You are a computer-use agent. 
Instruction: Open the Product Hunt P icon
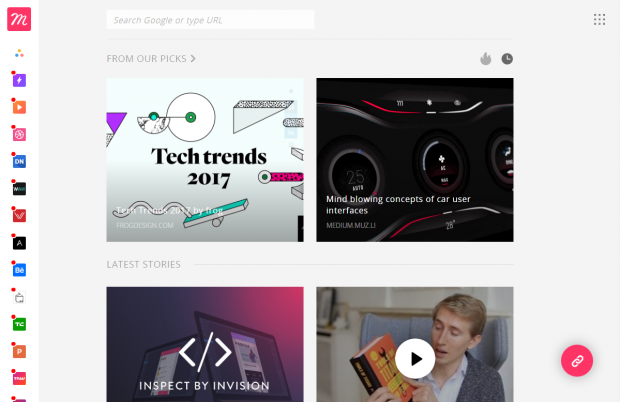pyautogui.click(x=19, y=351)
